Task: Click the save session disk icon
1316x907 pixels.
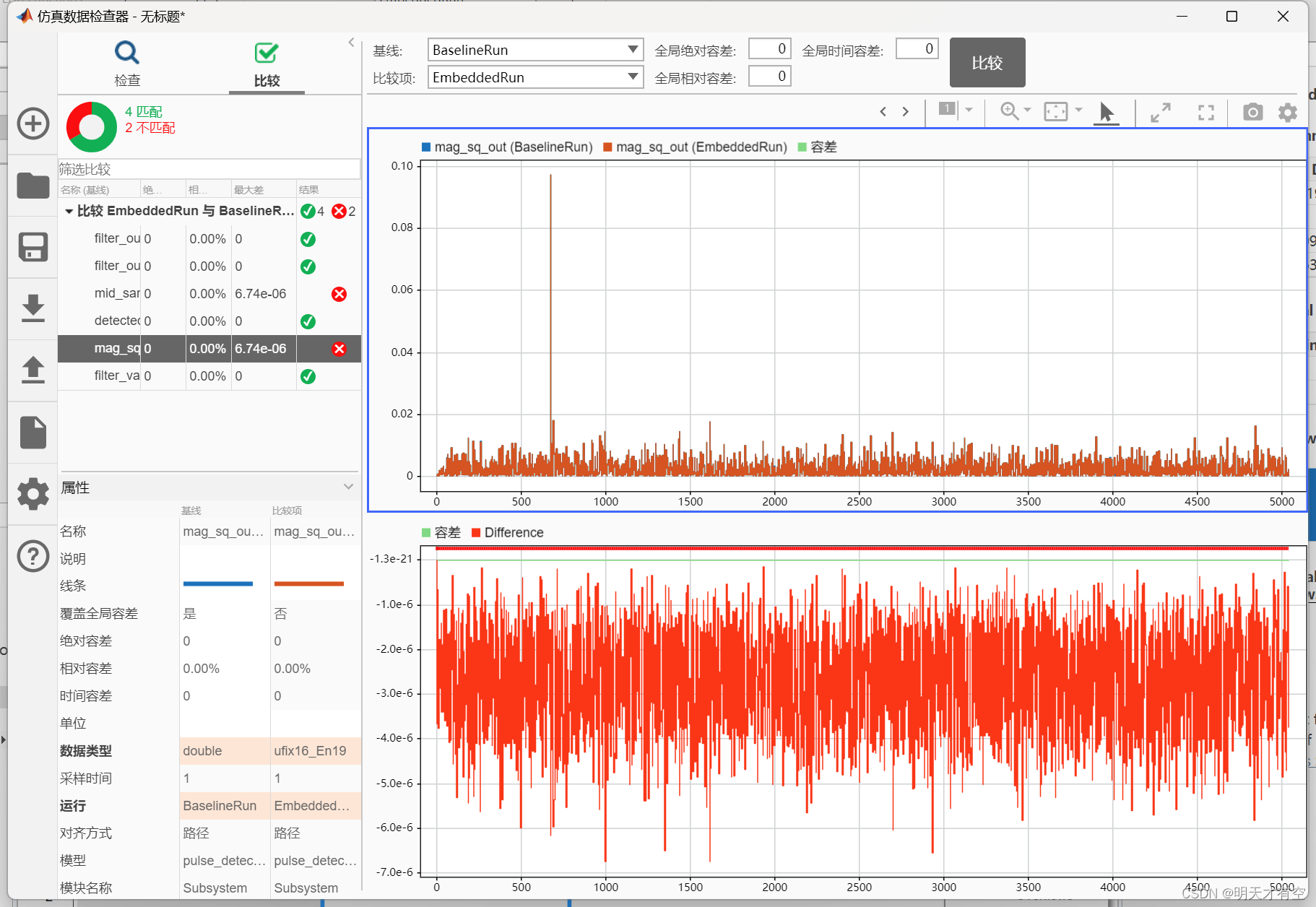Action: pos(33,247)
